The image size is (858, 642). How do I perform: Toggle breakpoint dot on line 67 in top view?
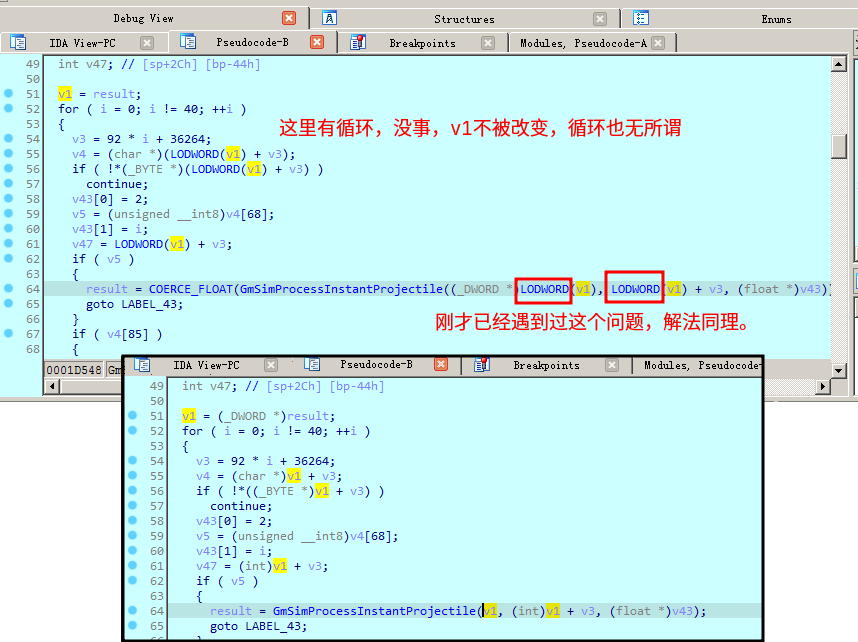click(x=8, y=333)
